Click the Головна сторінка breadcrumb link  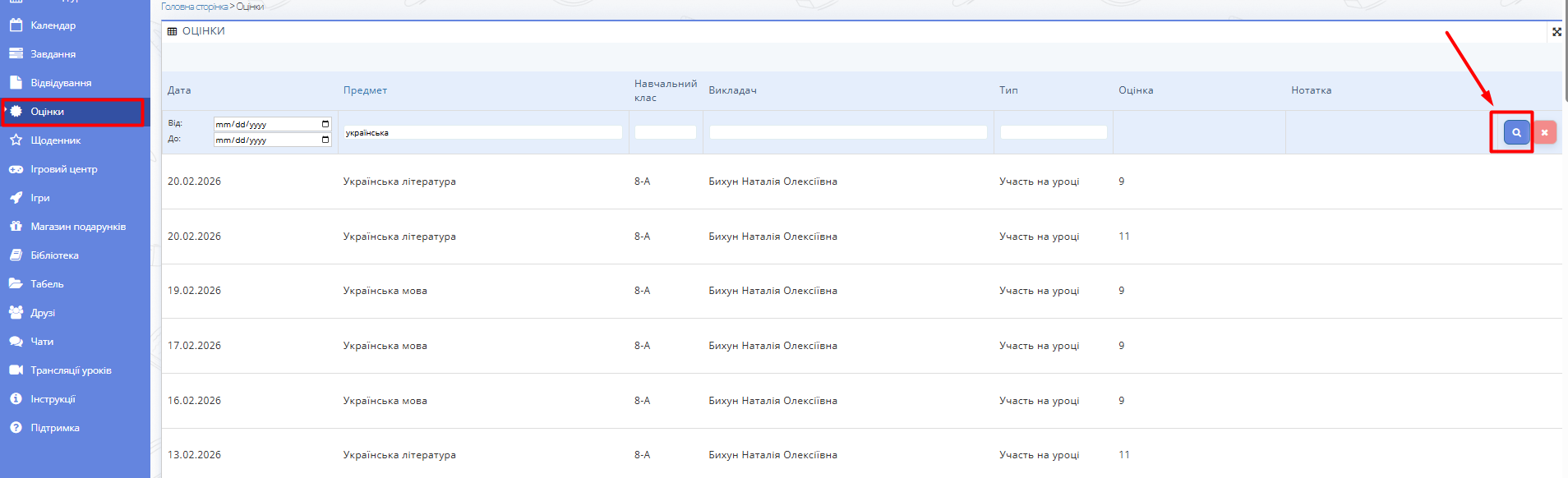coord(194,7)
